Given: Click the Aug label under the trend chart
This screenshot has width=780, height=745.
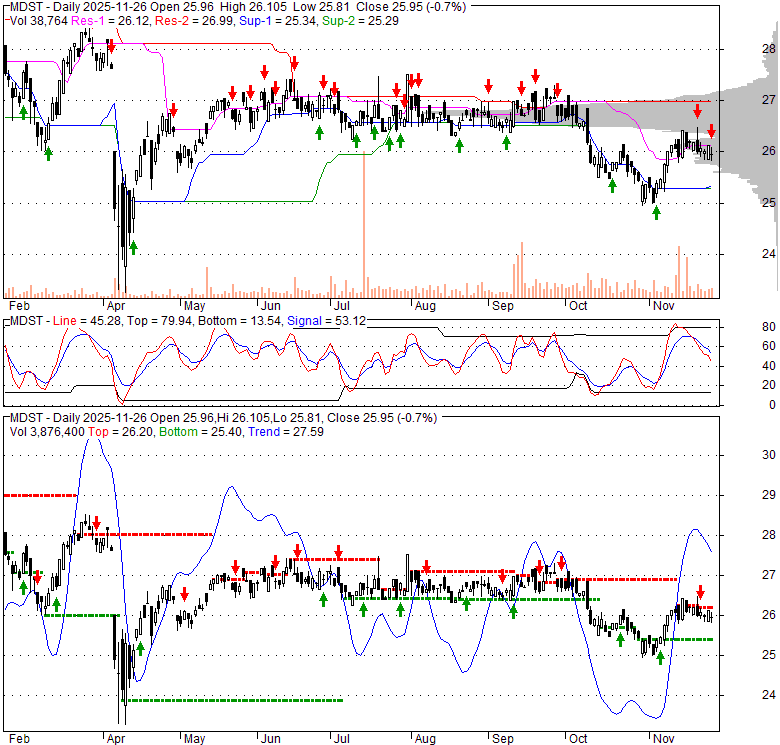Looking at the screenshot, I should [425, 739].
